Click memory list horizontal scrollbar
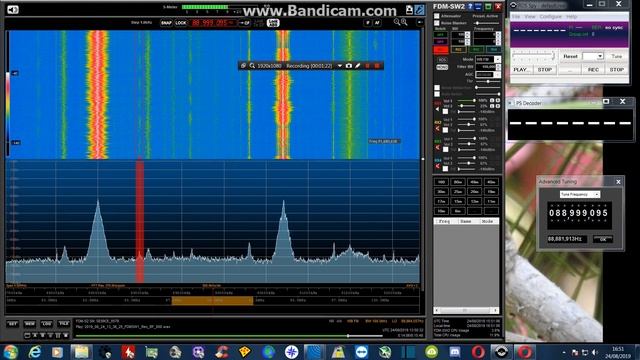Screen dimensions: 640x360 coord(466,311)
